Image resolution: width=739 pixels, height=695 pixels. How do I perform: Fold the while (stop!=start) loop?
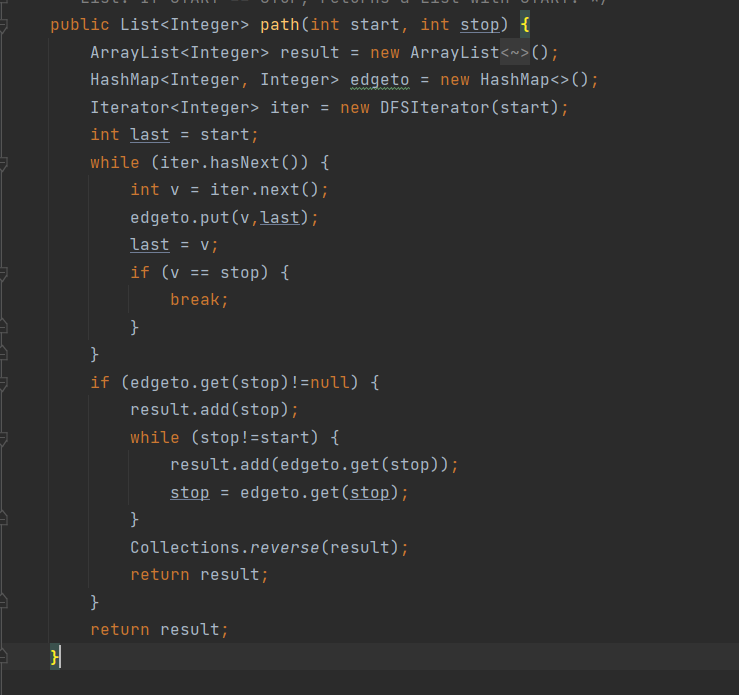pos(4,437)
